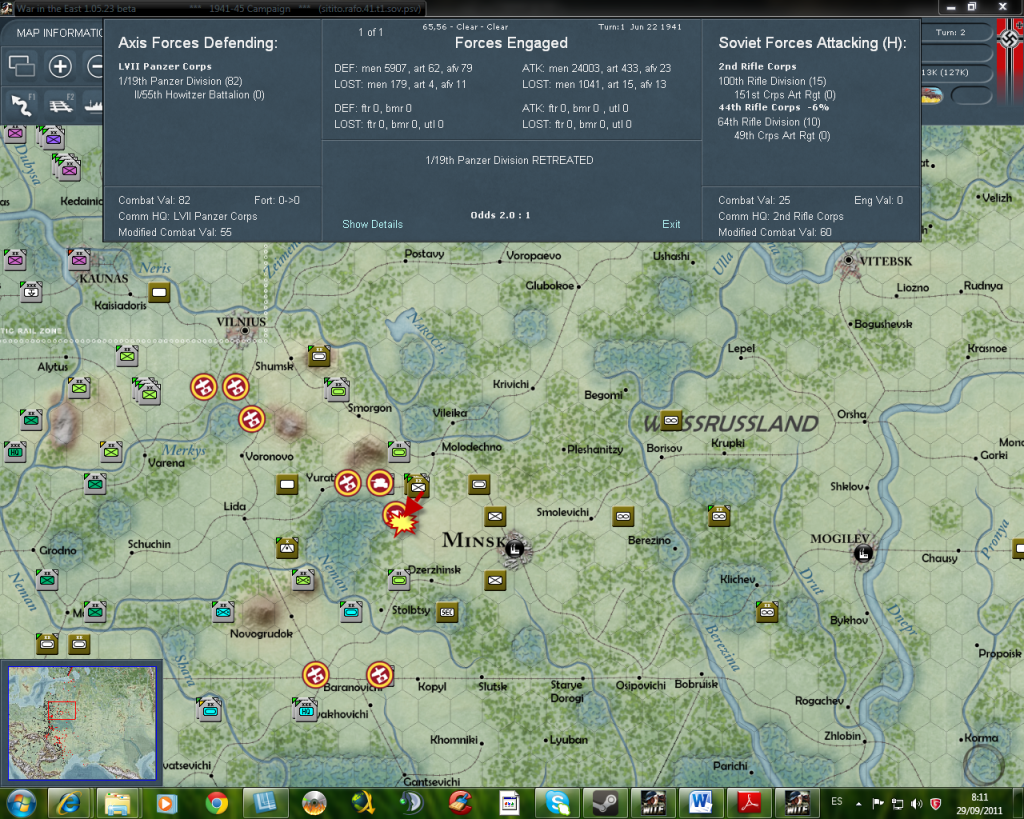
Task: Click 'LVII Panzer Corps' defending header
Action: pos(165,67)
